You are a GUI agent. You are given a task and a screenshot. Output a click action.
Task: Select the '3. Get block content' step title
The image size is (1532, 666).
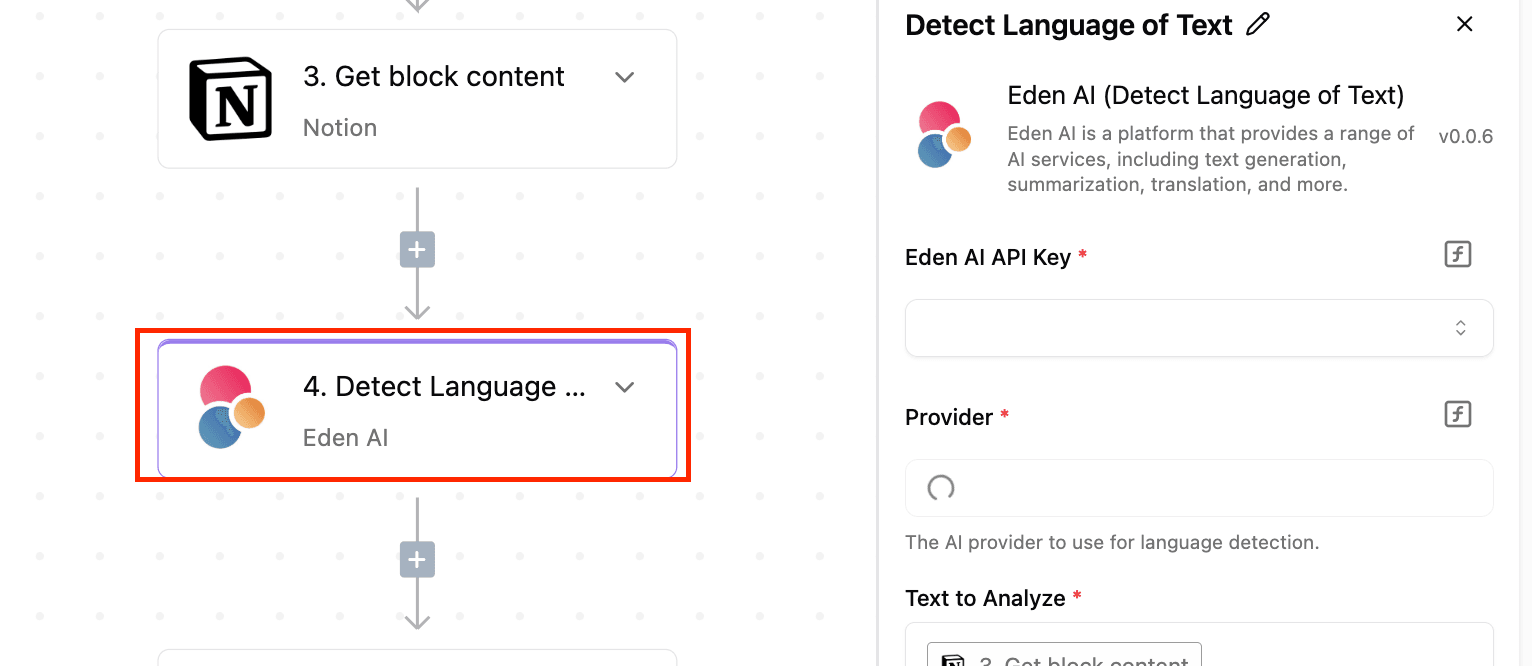434,77
